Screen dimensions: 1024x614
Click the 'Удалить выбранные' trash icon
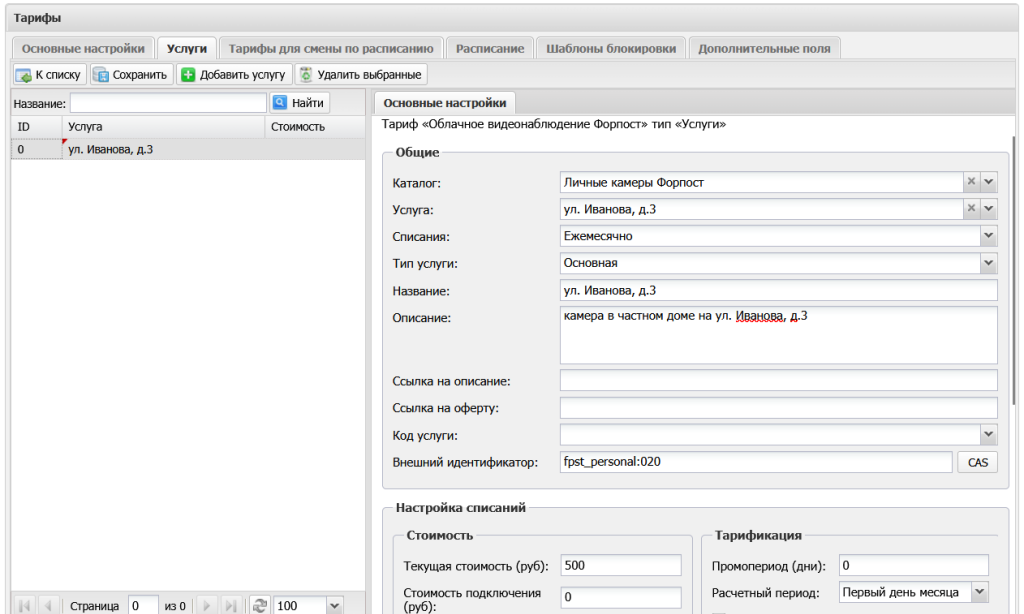click(x=306, y=74)
